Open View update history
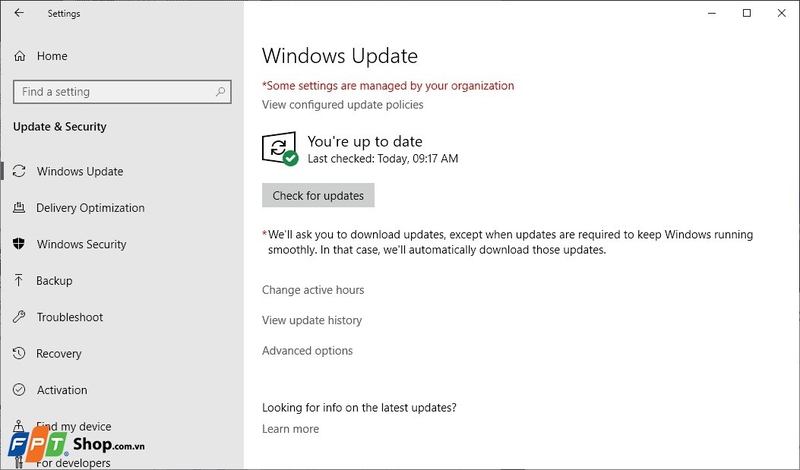The image size is (800, 470). coord(312,320)
